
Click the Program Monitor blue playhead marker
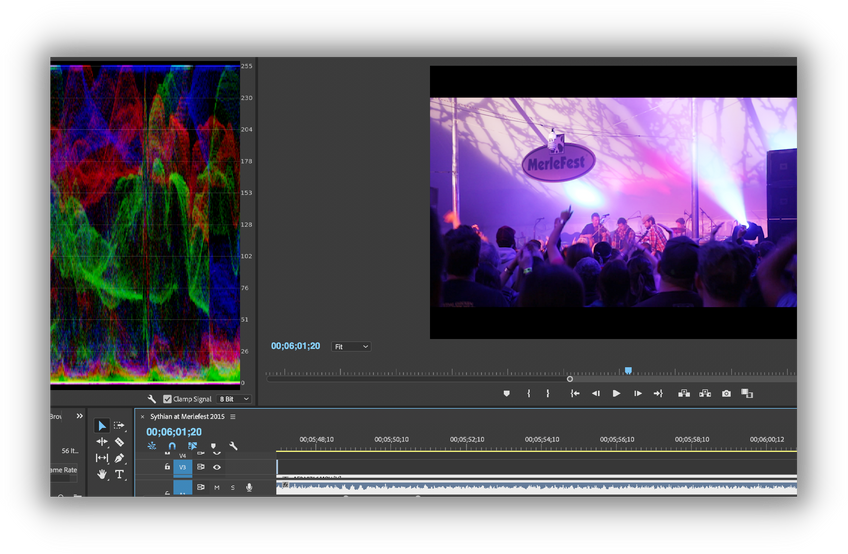628,371
